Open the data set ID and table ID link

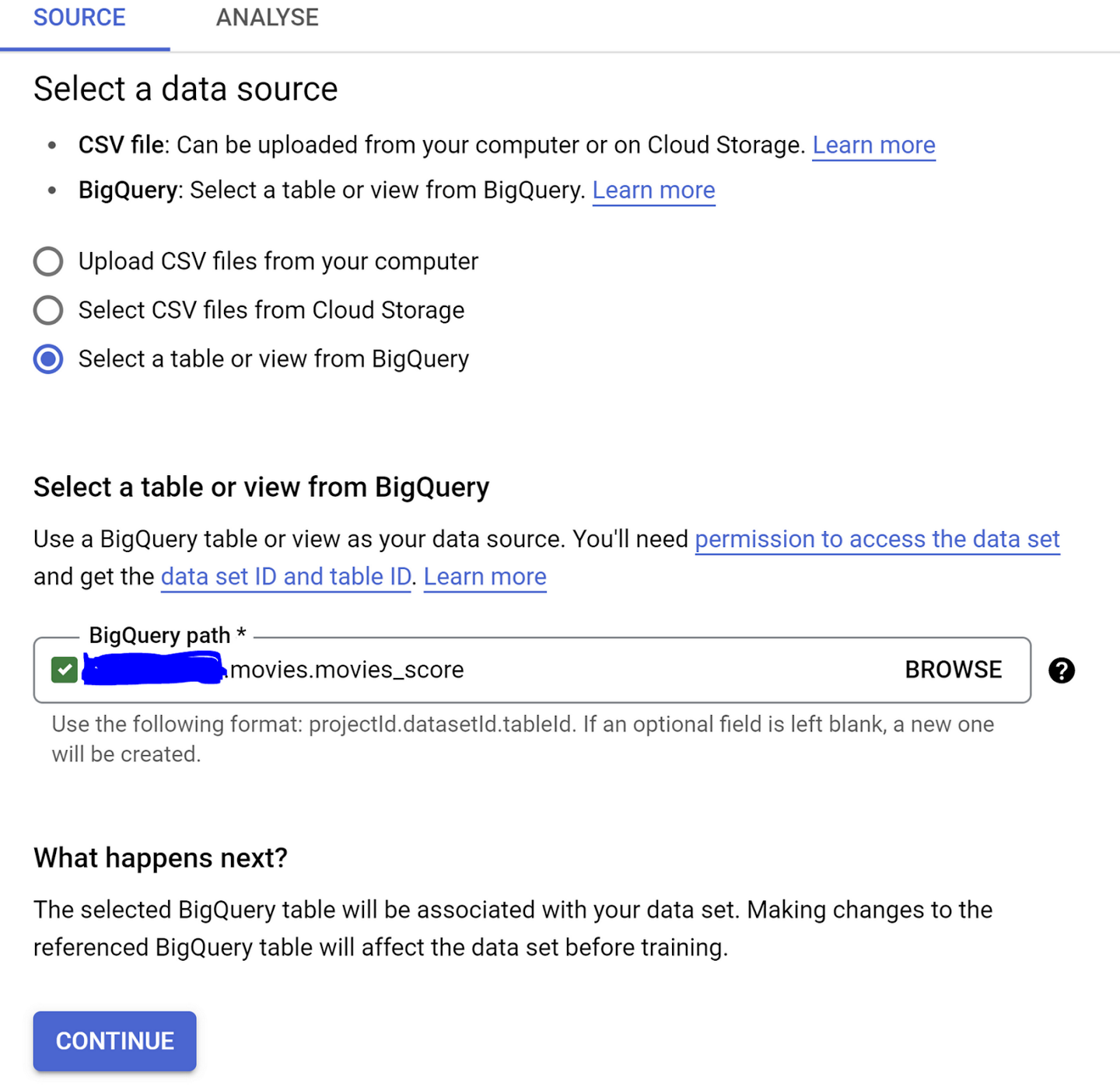[x=285, y=576]
